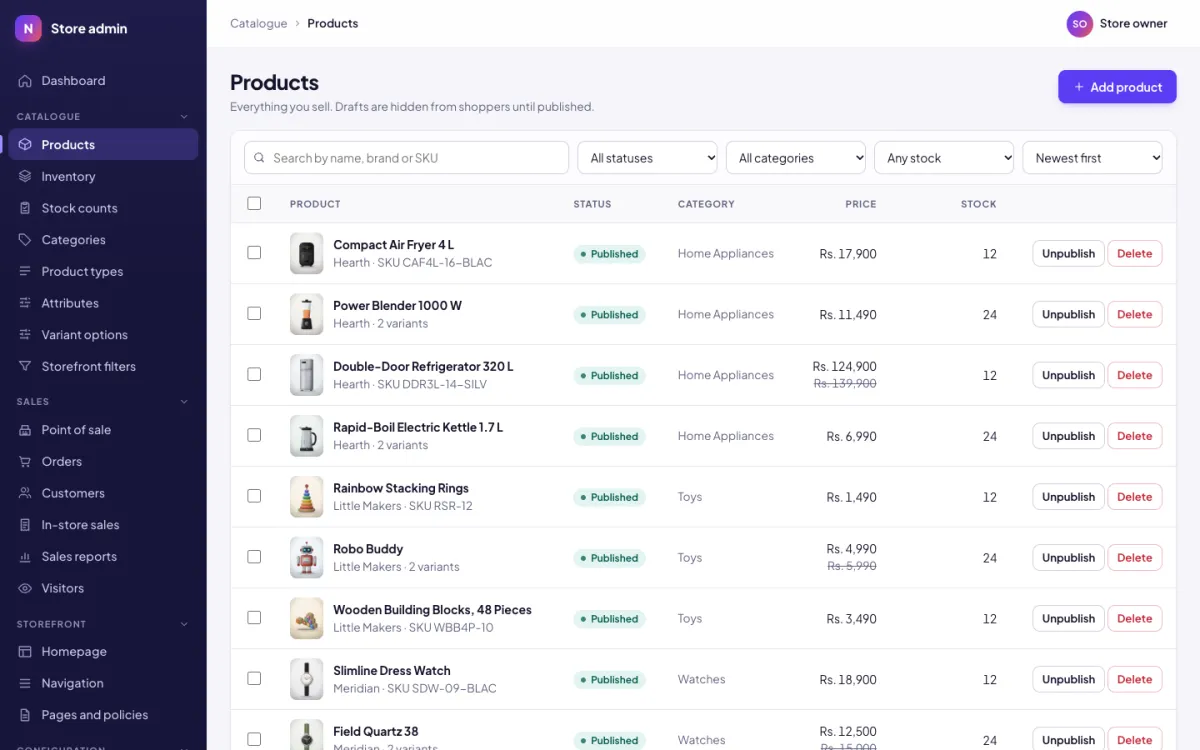Open the Newest first sort dropdown

pyautogui.click(x=1092, y=158)
